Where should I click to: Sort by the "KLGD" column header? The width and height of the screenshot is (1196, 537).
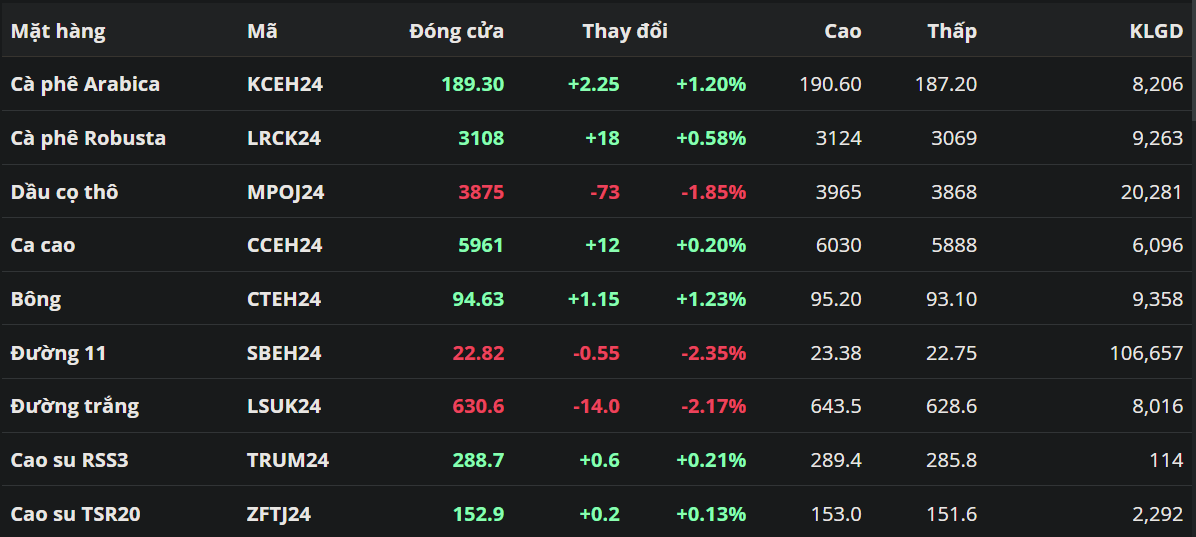coord(1156,31)
